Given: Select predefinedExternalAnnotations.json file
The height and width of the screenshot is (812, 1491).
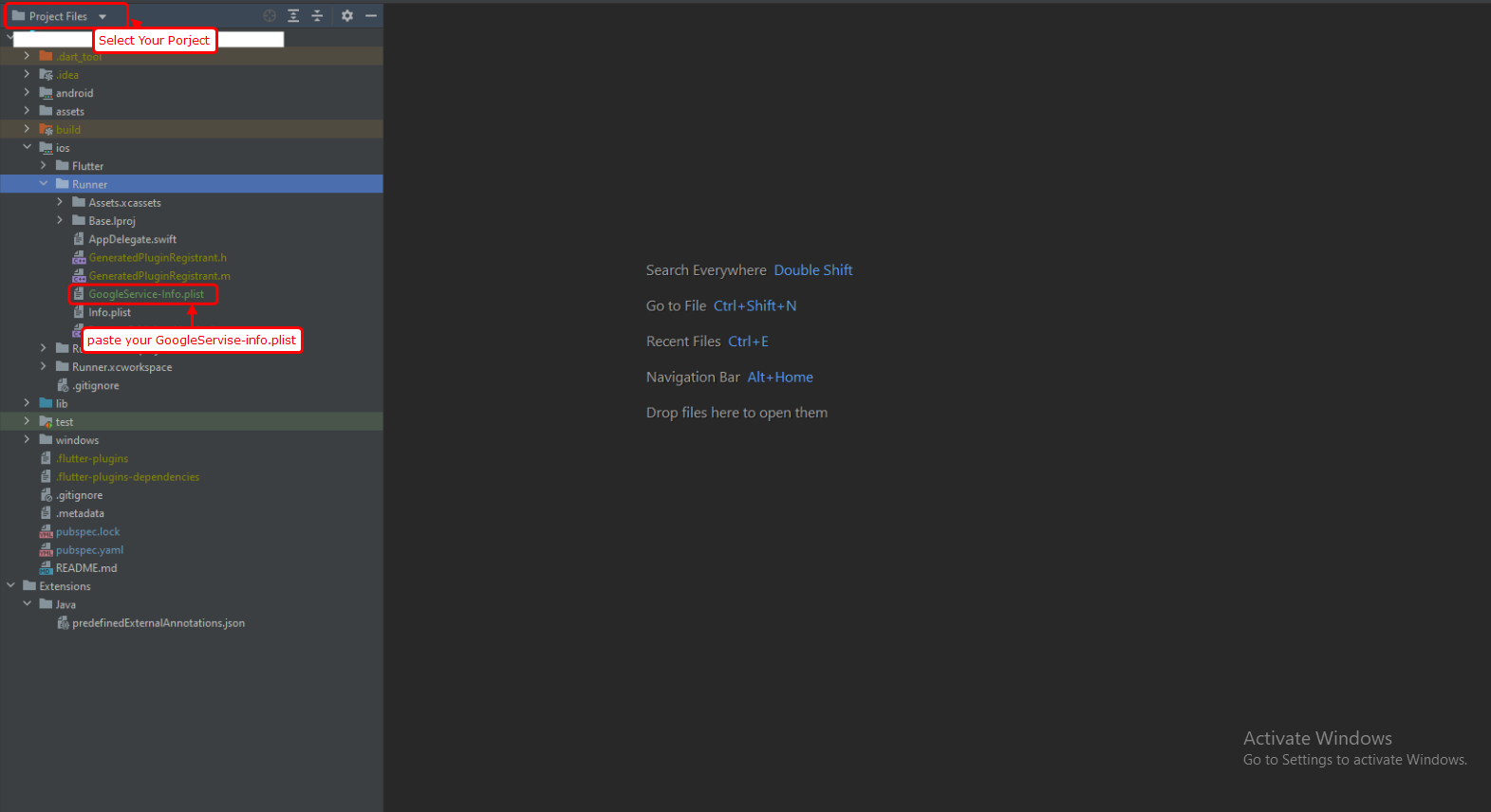Looking at the screenshot, I should click(158, 623).
